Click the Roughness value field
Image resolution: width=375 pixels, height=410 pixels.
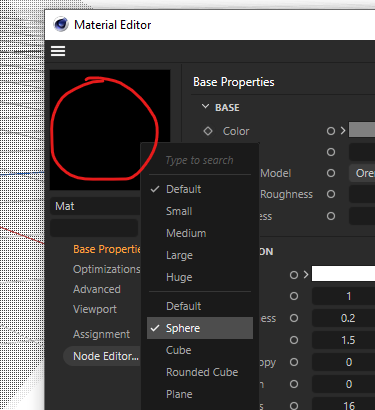point(362,194)
